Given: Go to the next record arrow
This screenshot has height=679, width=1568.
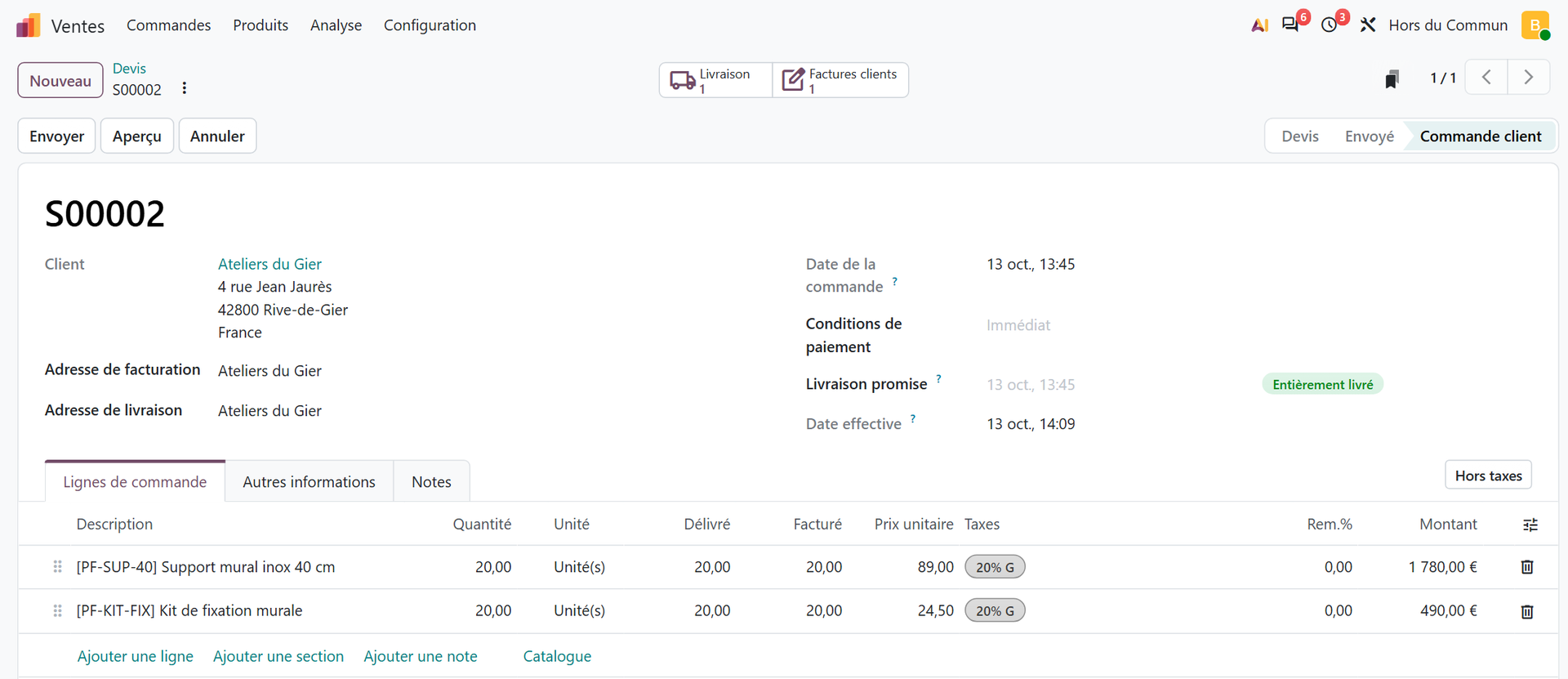Looking at the screenshot, I should coord(1529,78).
